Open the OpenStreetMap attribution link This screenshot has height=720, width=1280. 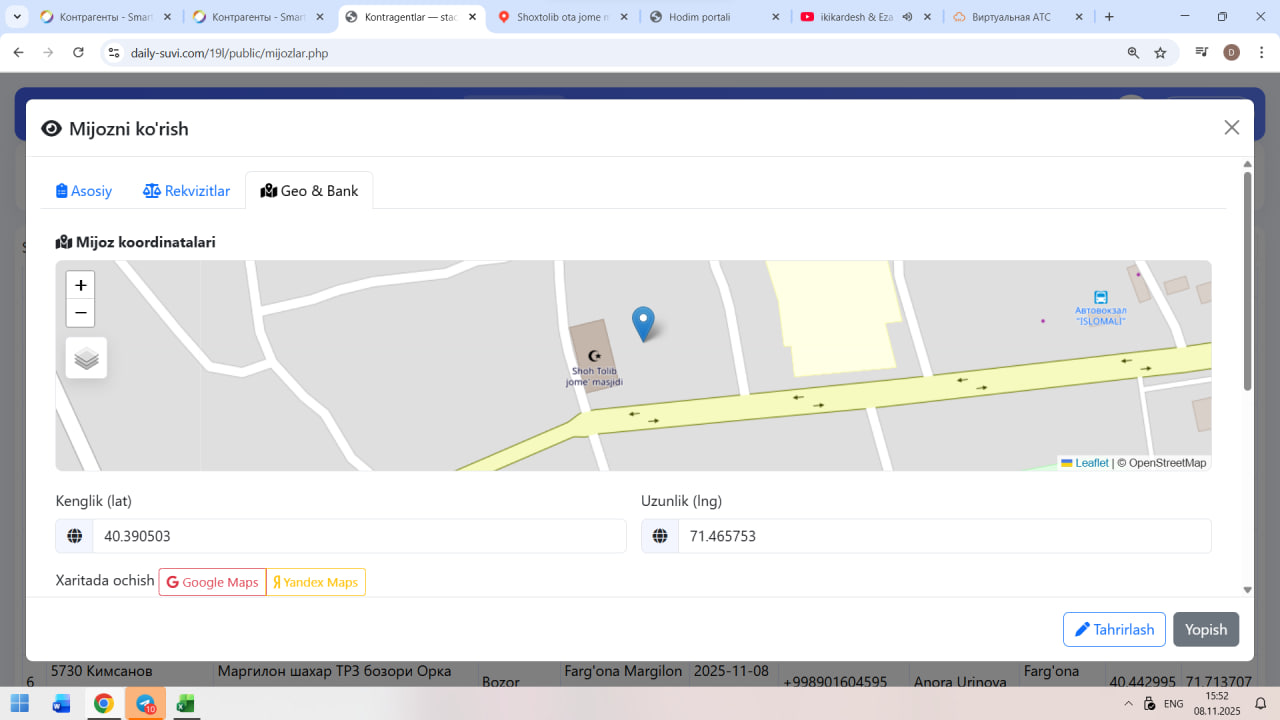1167,463
